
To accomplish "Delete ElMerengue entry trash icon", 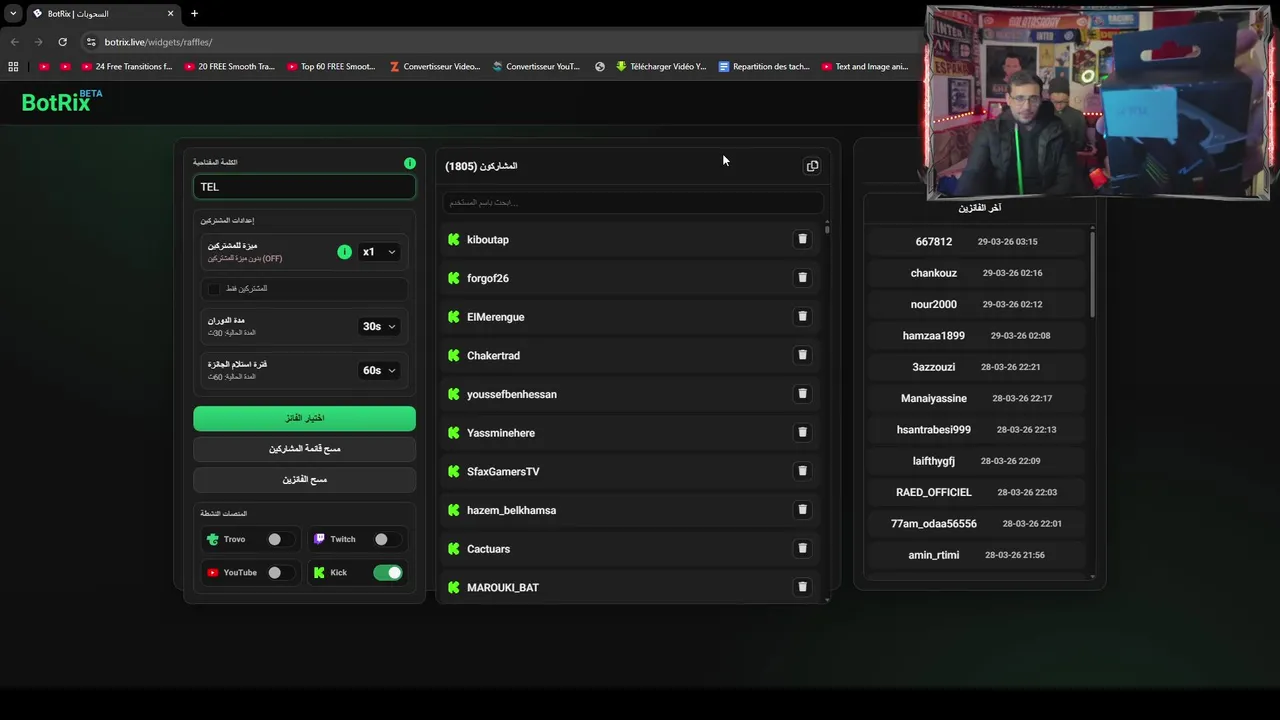I will coord(802,316).
